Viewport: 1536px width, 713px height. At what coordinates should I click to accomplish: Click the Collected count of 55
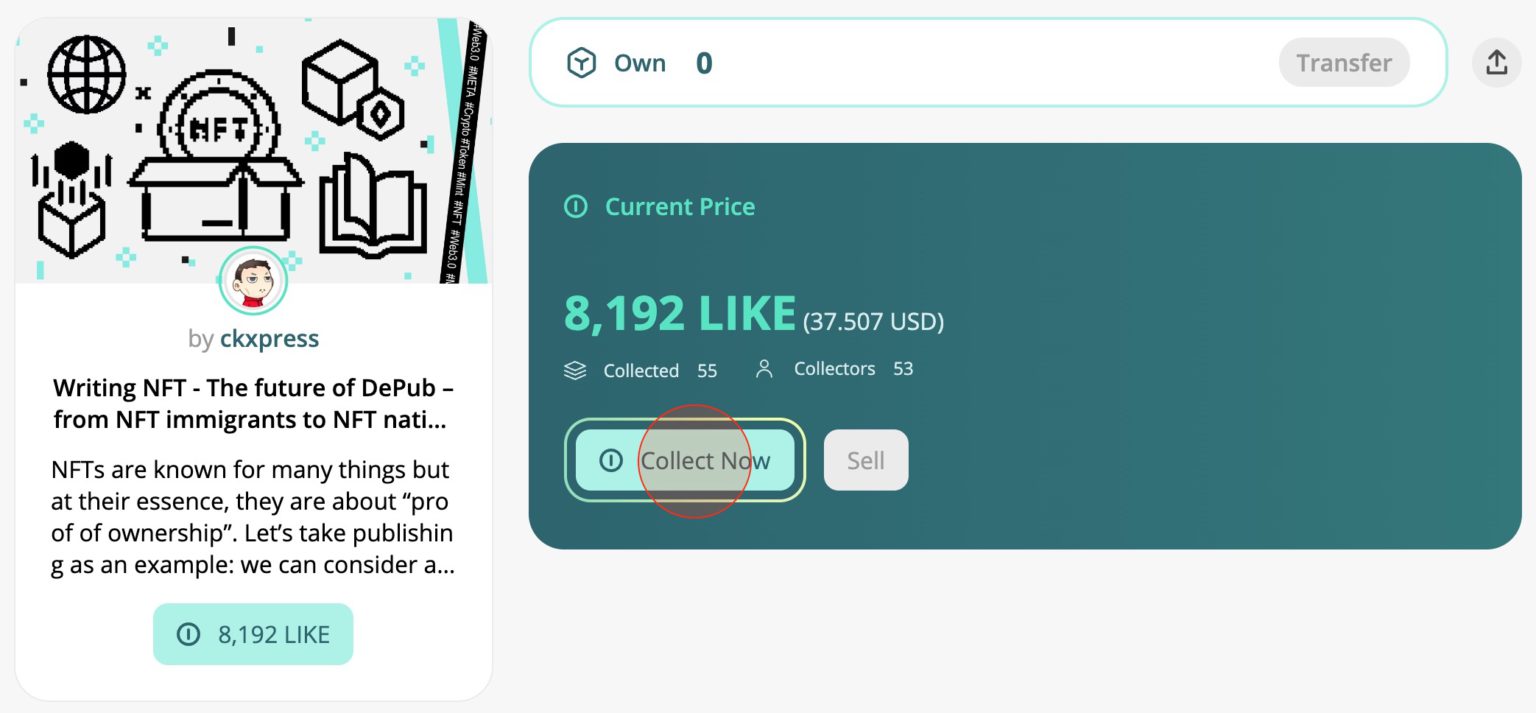point(707,370)
